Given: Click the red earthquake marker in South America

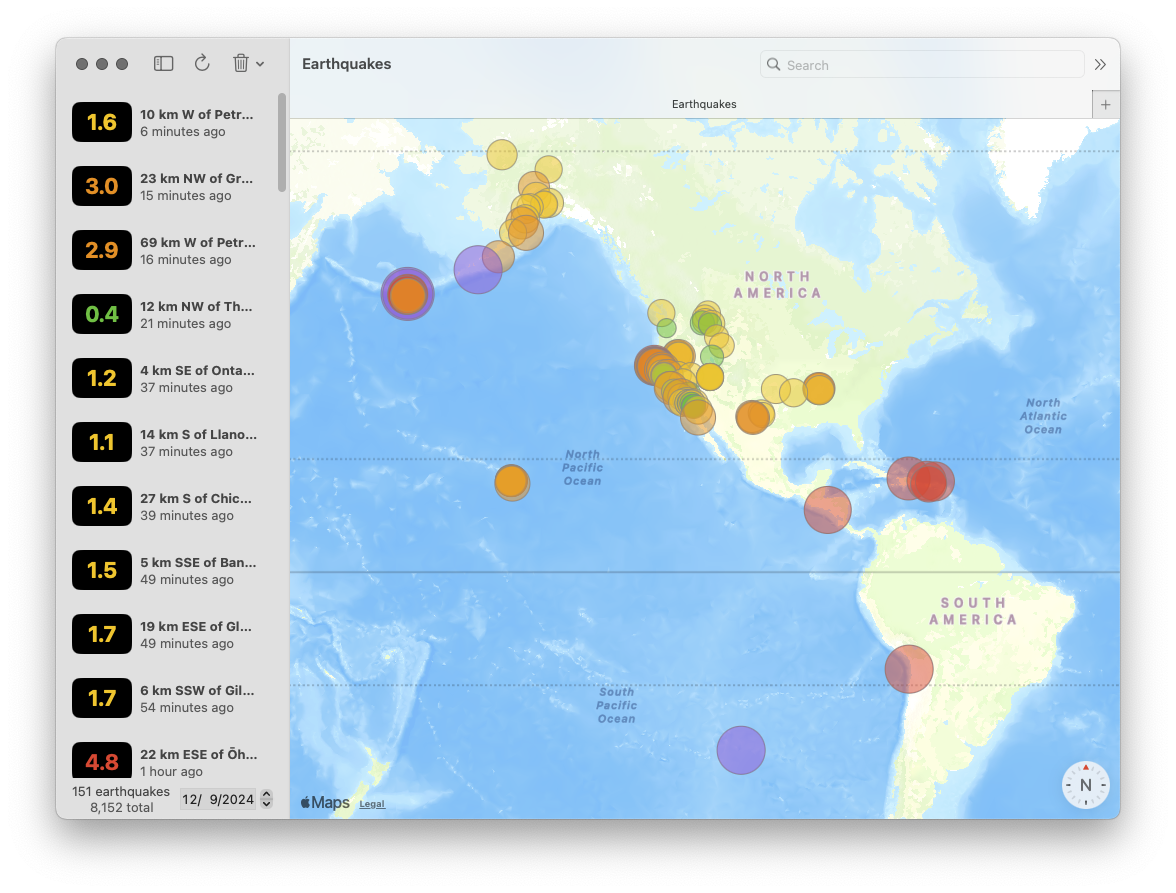Looking at the screenshot, I should [909, 669].
